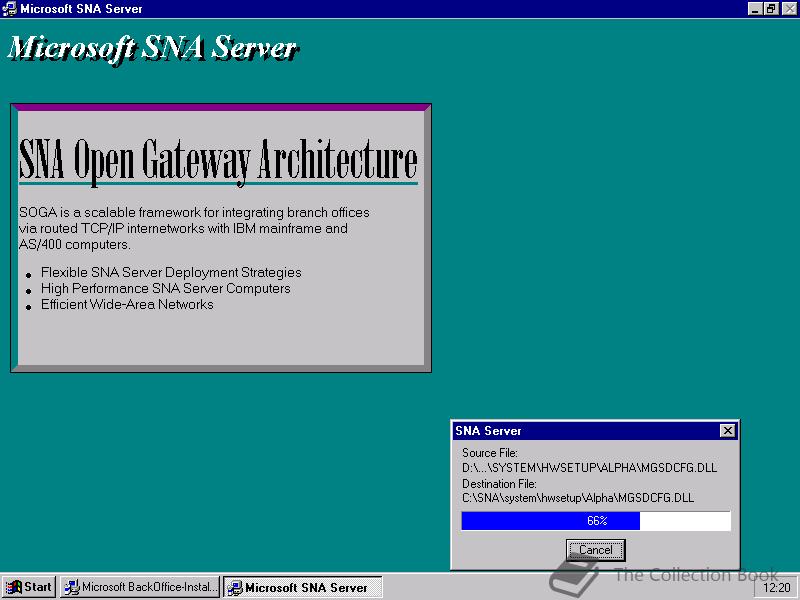Close the SNA Server progress dialog
Screen dimensions: 800x600
pos(728,431)
